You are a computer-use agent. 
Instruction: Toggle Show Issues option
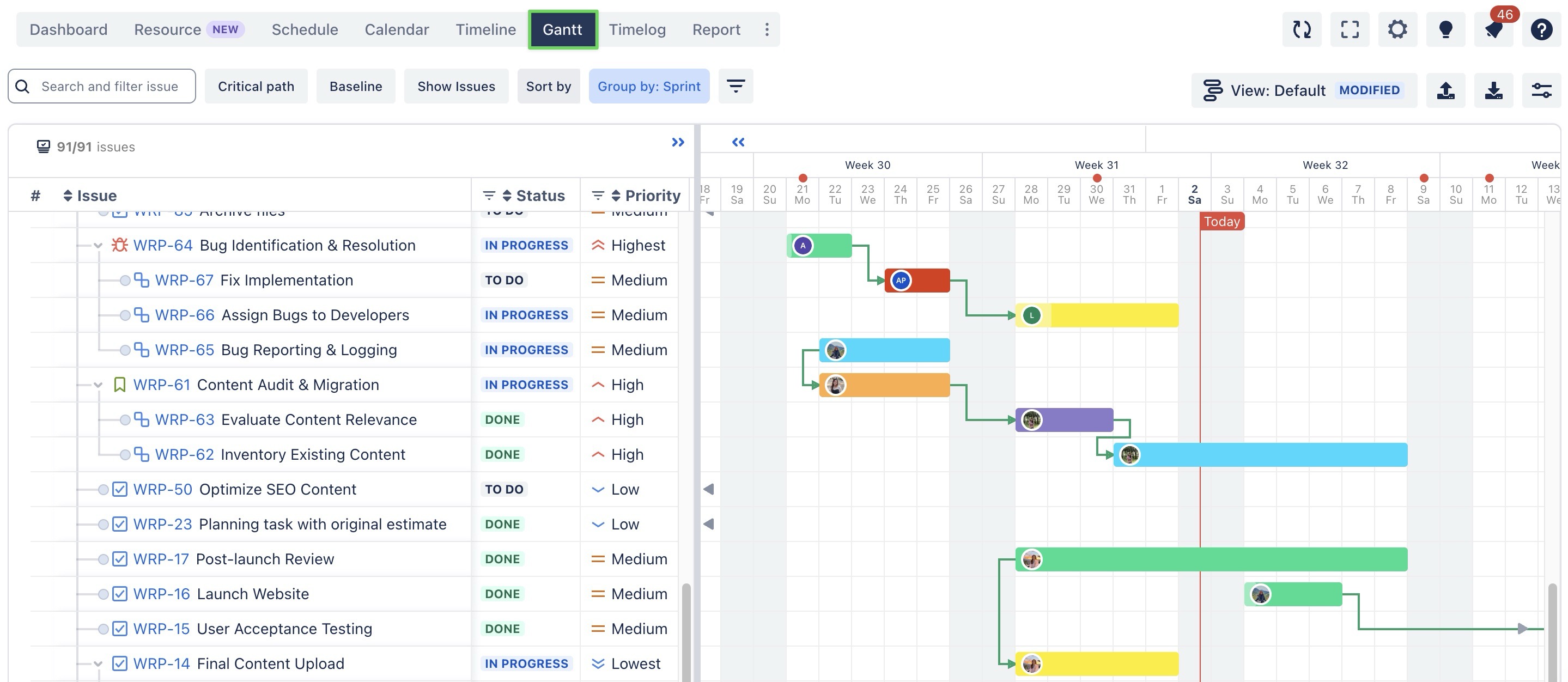(x=456, y=87)
